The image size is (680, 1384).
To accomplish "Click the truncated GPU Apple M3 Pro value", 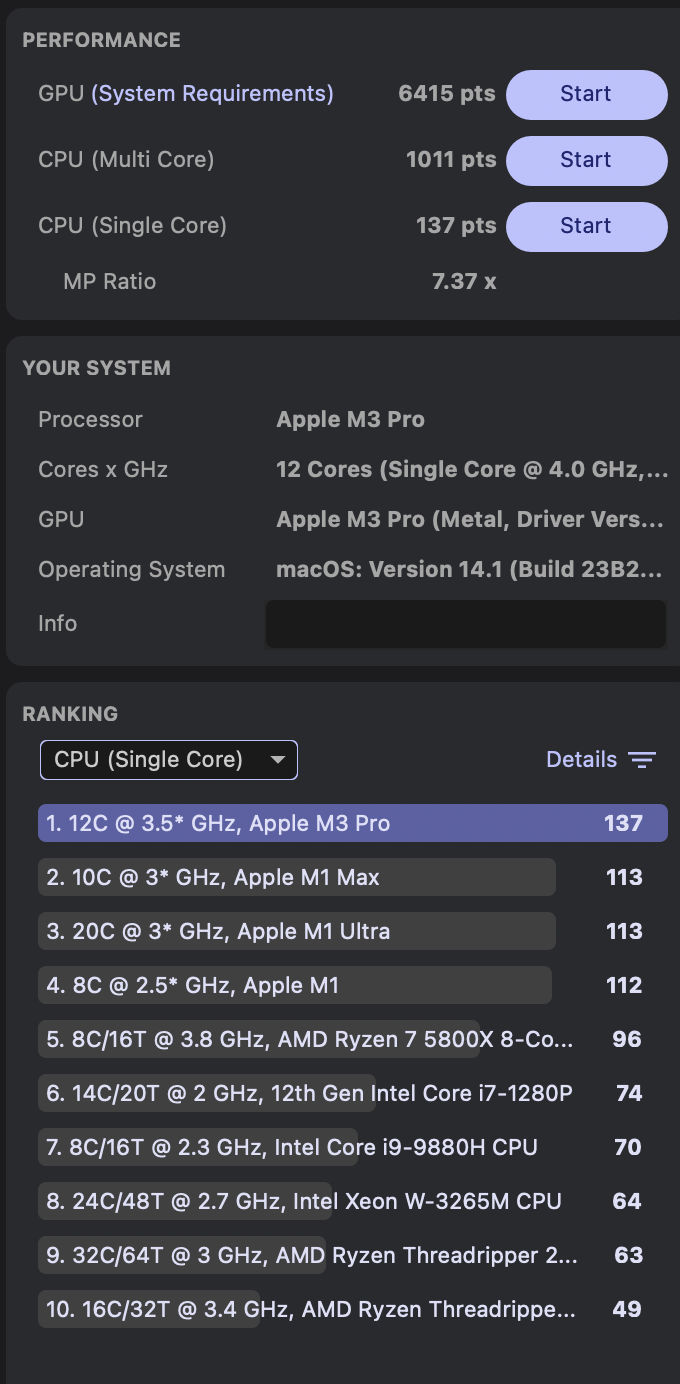I will [x=470, y=520].
